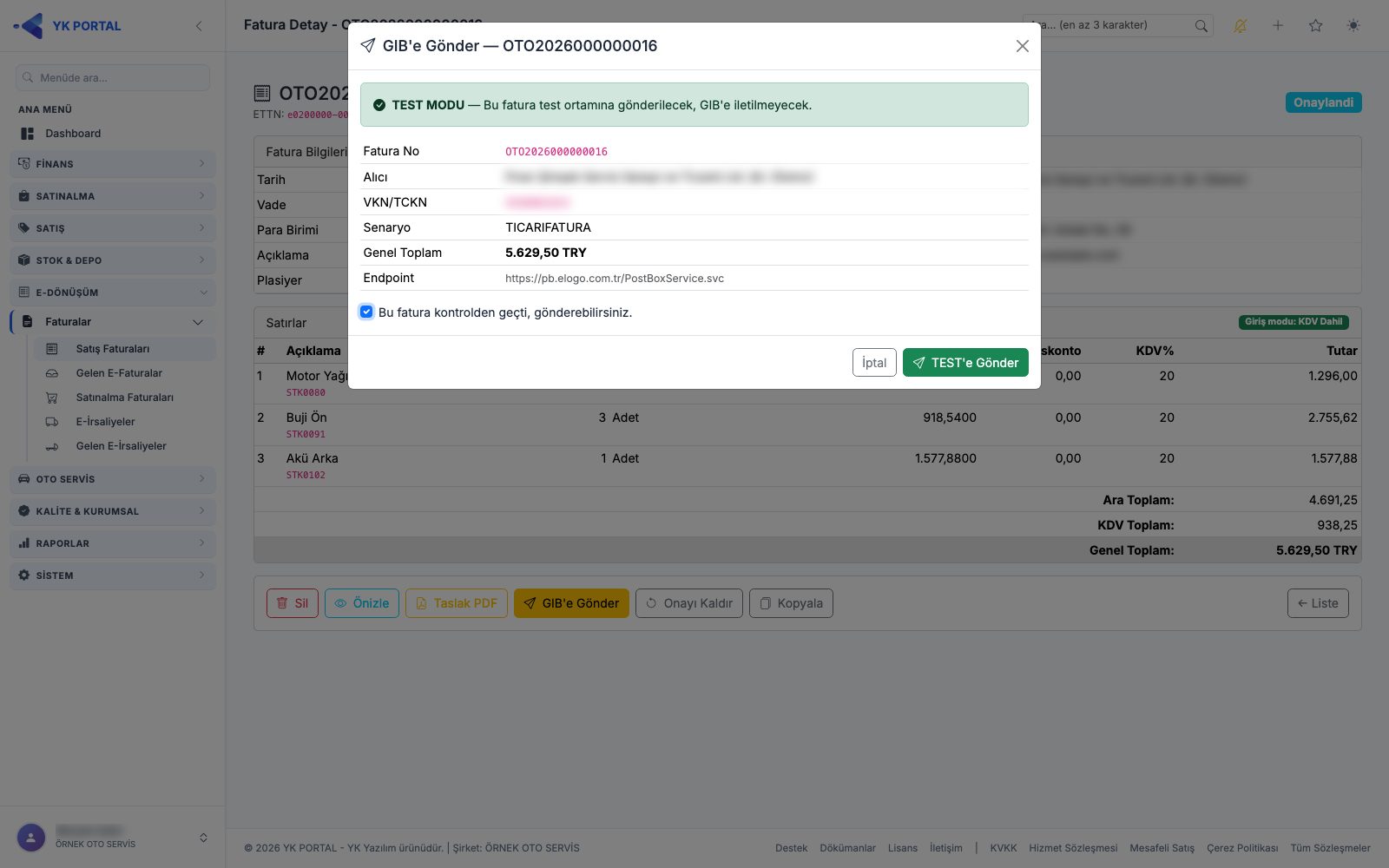This screenshot has width=1389, height=868.
Task: Open the RAPORLAR menu section
Action: 113,543
